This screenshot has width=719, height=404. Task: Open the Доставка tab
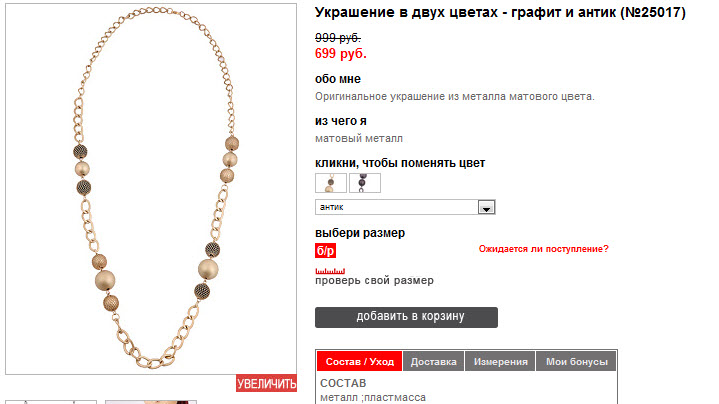433,361
